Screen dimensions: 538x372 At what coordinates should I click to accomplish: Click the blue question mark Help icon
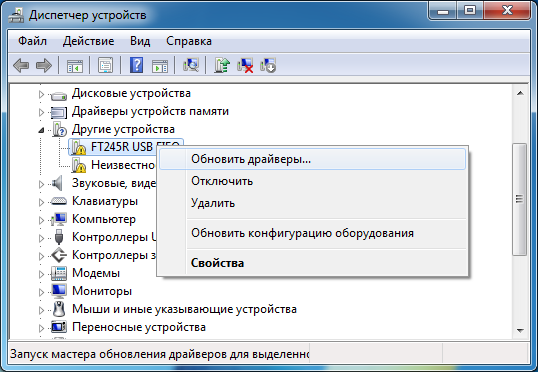[136, 65]
